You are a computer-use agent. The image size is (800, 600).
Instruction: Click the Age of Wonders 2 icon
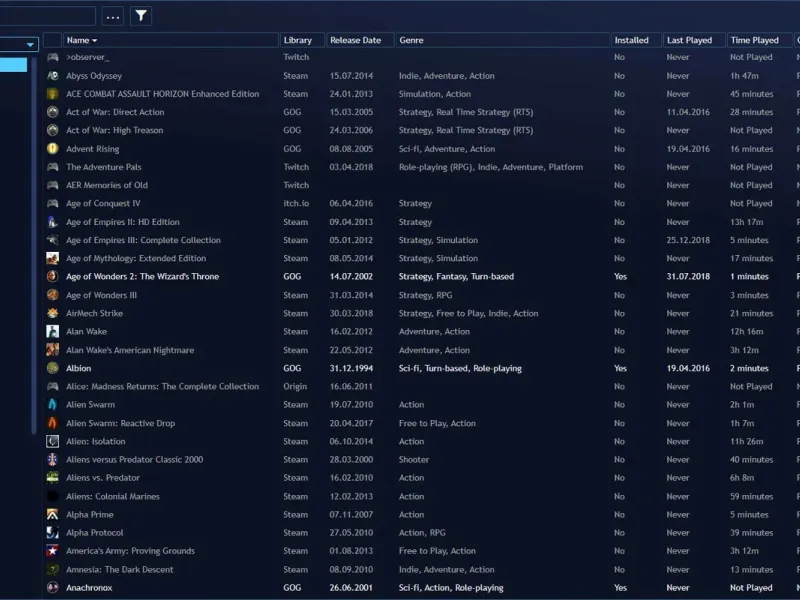tap(53, 277)
